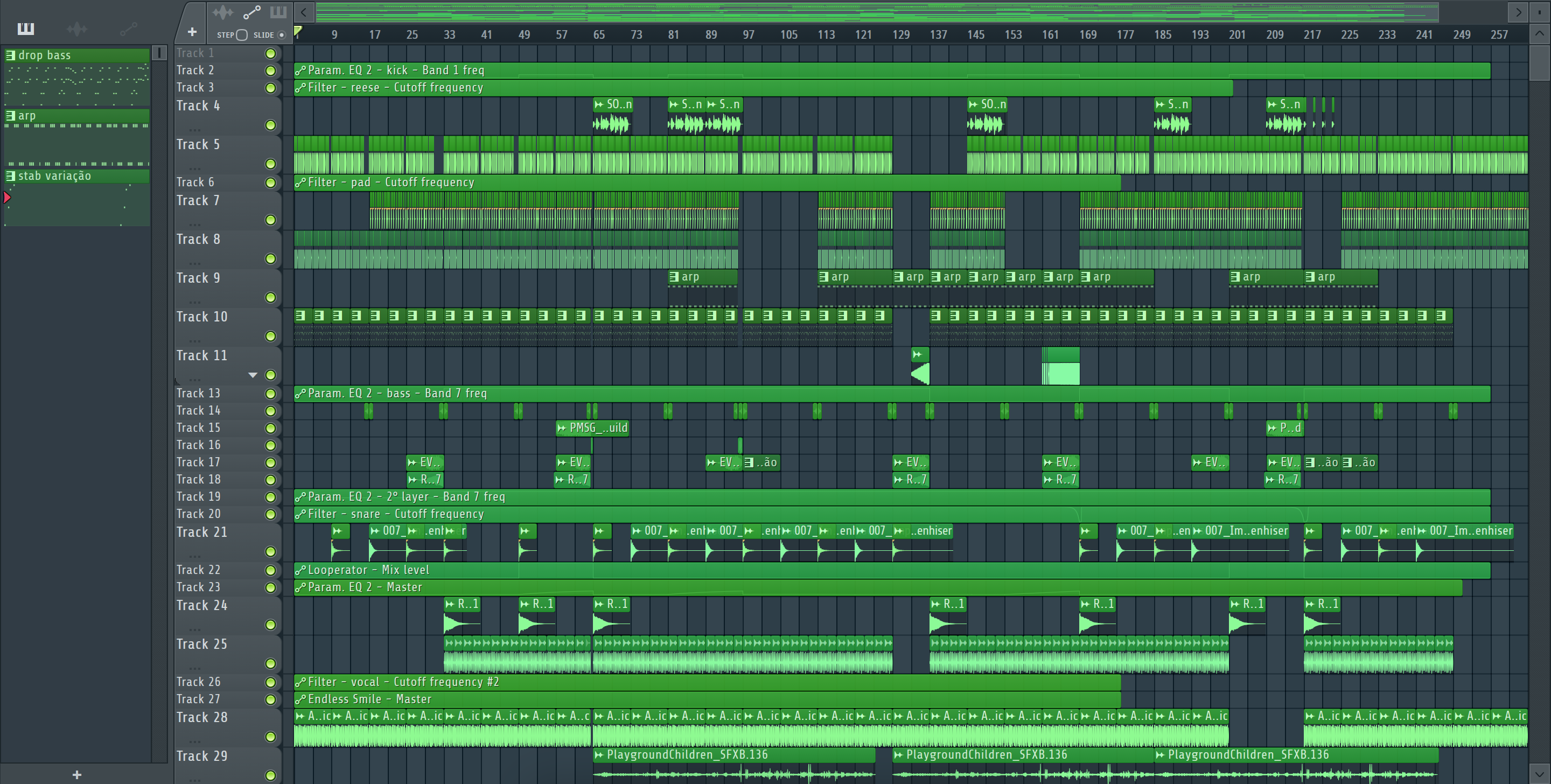Mute Track 4 with its green LED
This screenshot has height=784, width=1551.
(x=271, y=125)
